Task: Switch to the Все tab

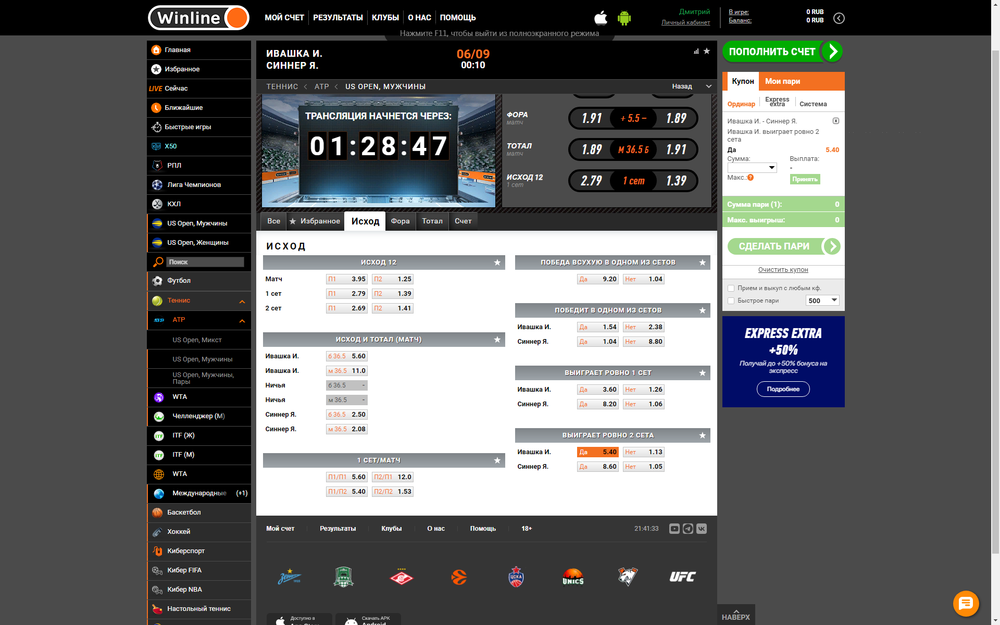Action: (x=274, y=221)
